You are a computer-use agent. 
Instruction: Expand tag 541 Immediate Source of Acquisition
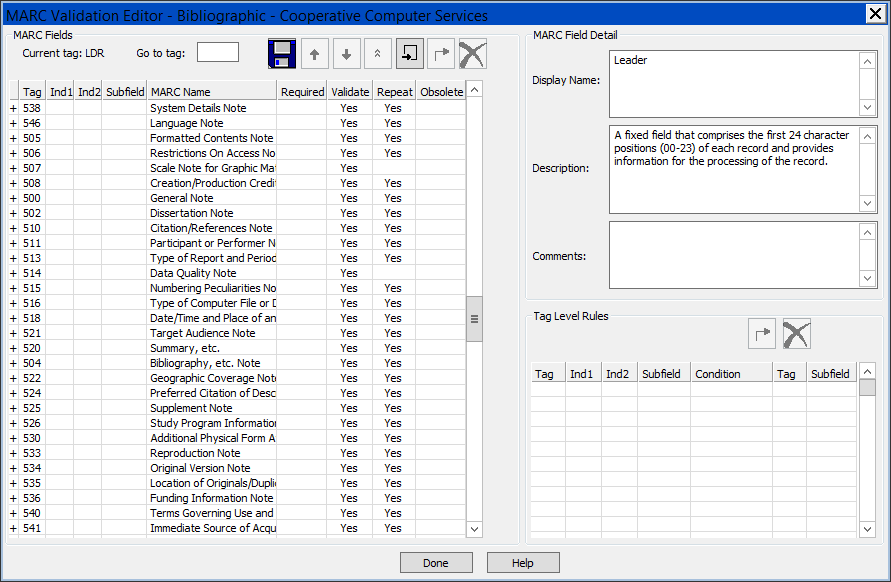point(13,528)
